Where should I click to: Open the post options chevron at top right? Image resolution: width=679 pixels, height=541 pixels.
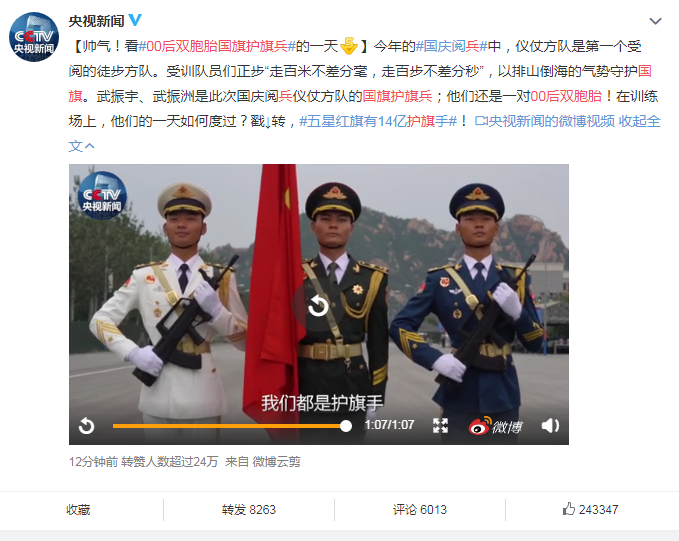click(x=655, y=21)
